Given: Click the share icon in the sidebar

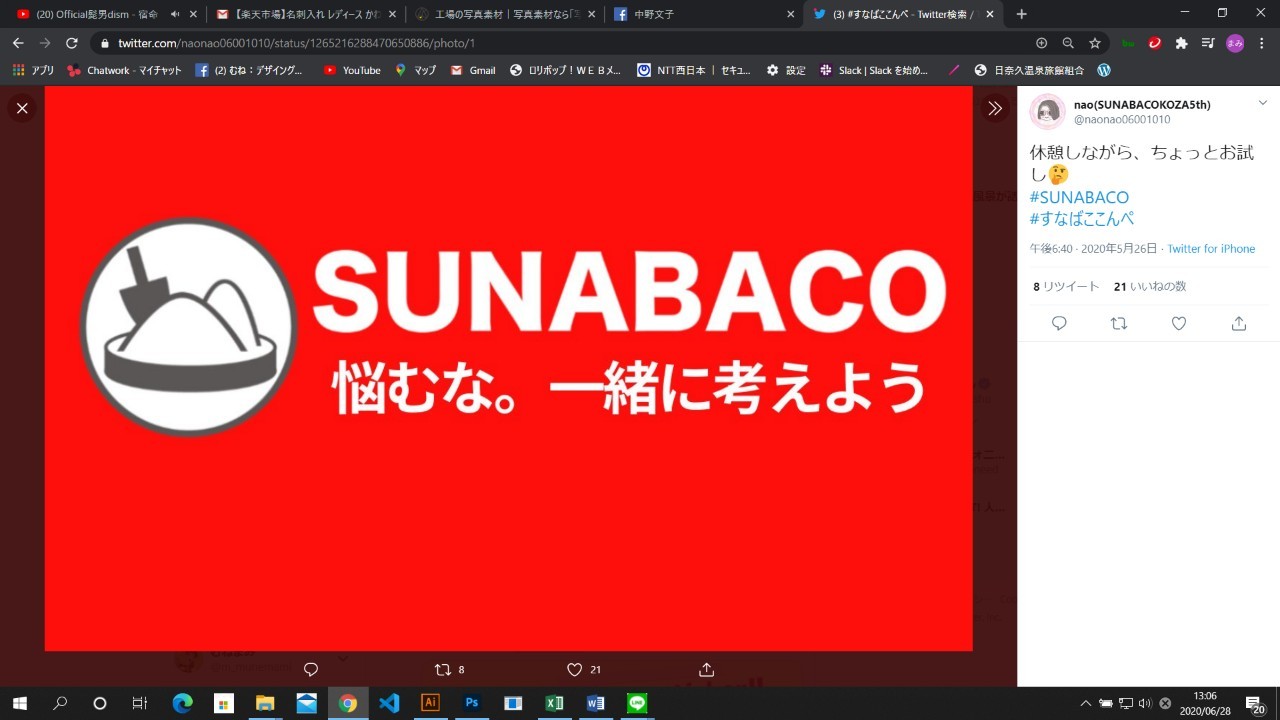Looking at the screenshot, I should coord(1239,323).
